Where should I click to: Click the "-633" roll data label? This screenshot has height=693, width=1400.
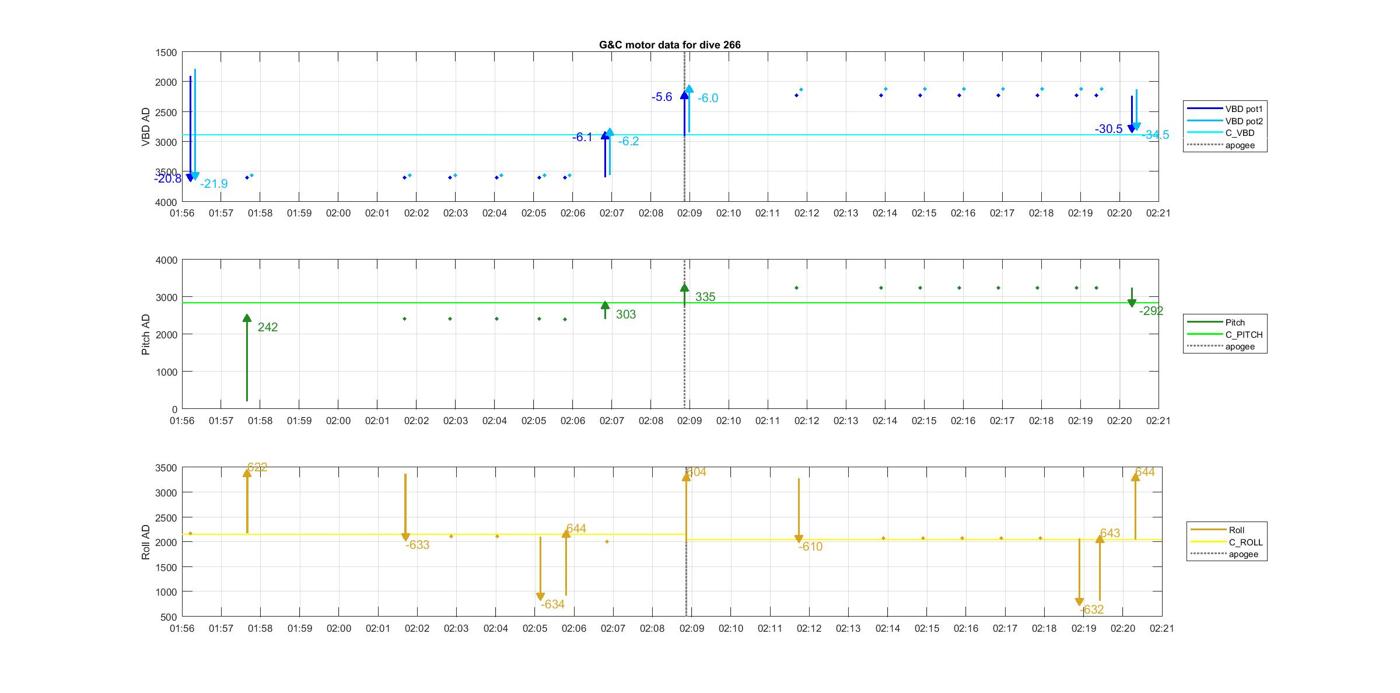pos(417,545)
